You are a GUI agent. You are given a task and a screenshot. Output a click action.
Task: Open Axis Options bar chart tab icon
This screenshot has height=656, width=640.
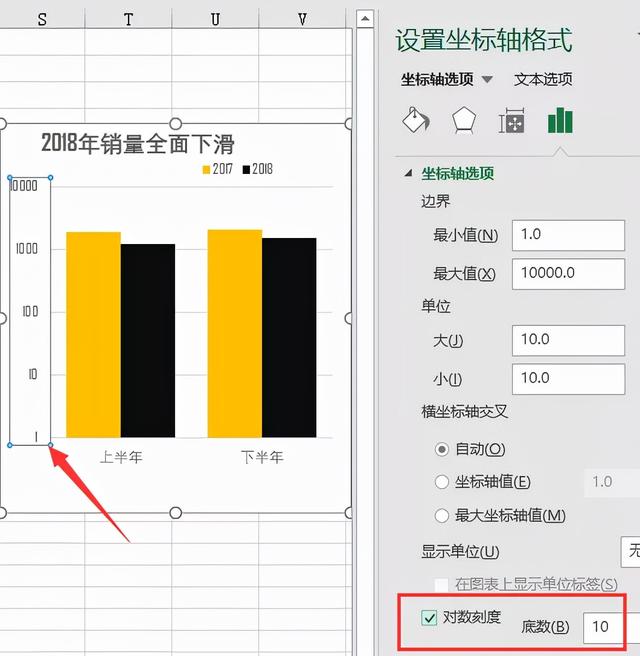click(x=560, y=120)
